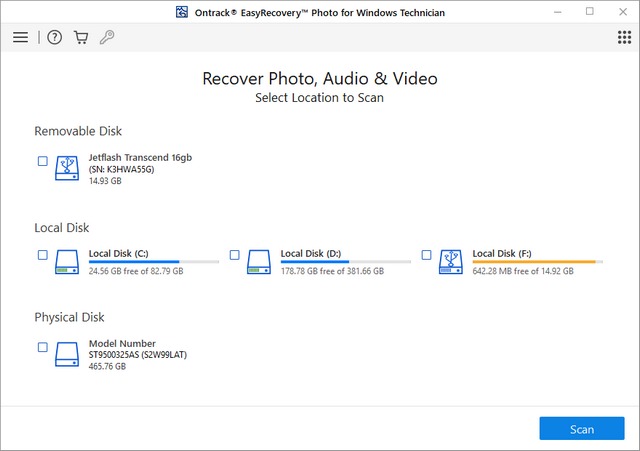The height and width of the screenshot is (451, 640).
Task: Click the Local Disk (C:) drive icon
Action: [x=67, y=262]
